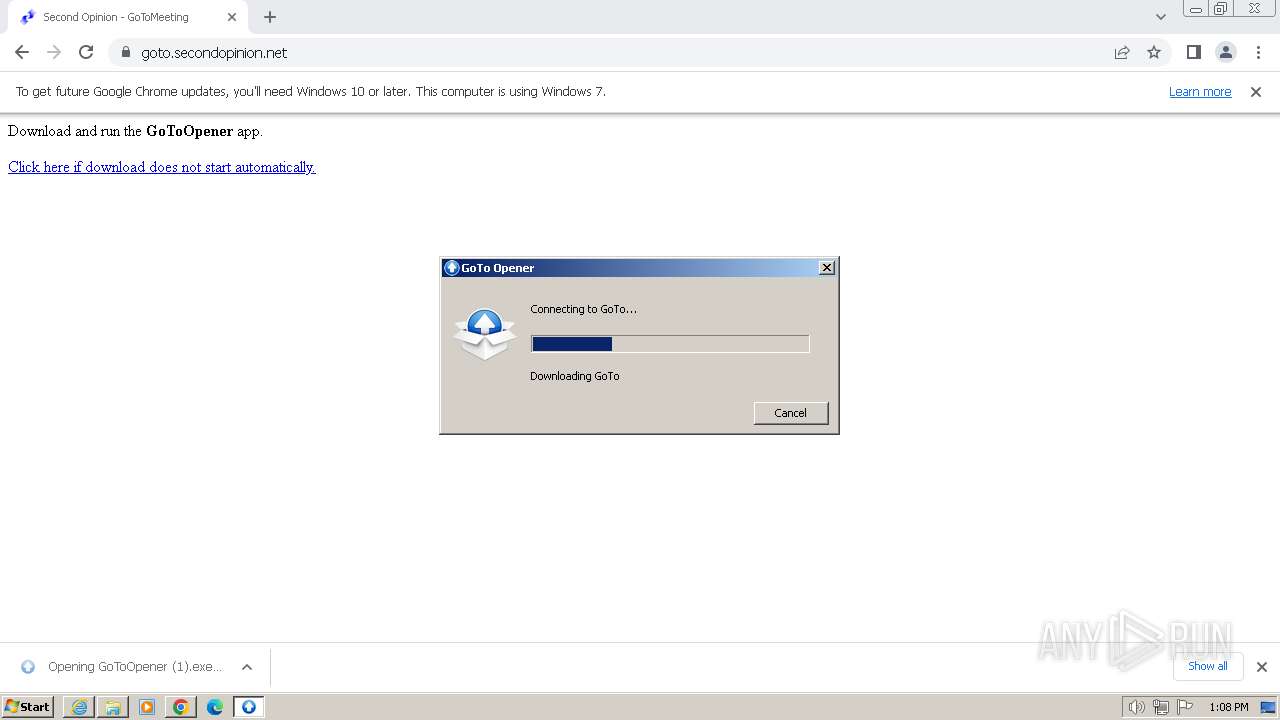Screen dimensions: 1280x720
Task: View site info via the padlock icon
Action: click(x=125, y=53)
